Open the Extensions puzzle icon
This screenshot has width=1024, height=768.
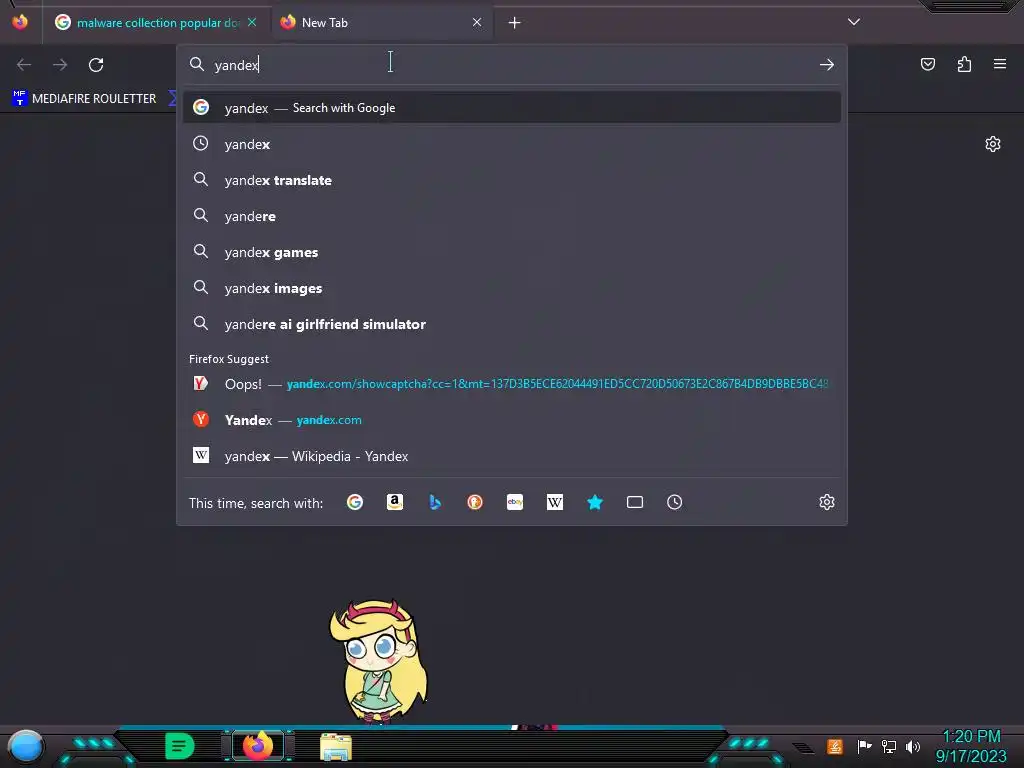coord(964,64)
